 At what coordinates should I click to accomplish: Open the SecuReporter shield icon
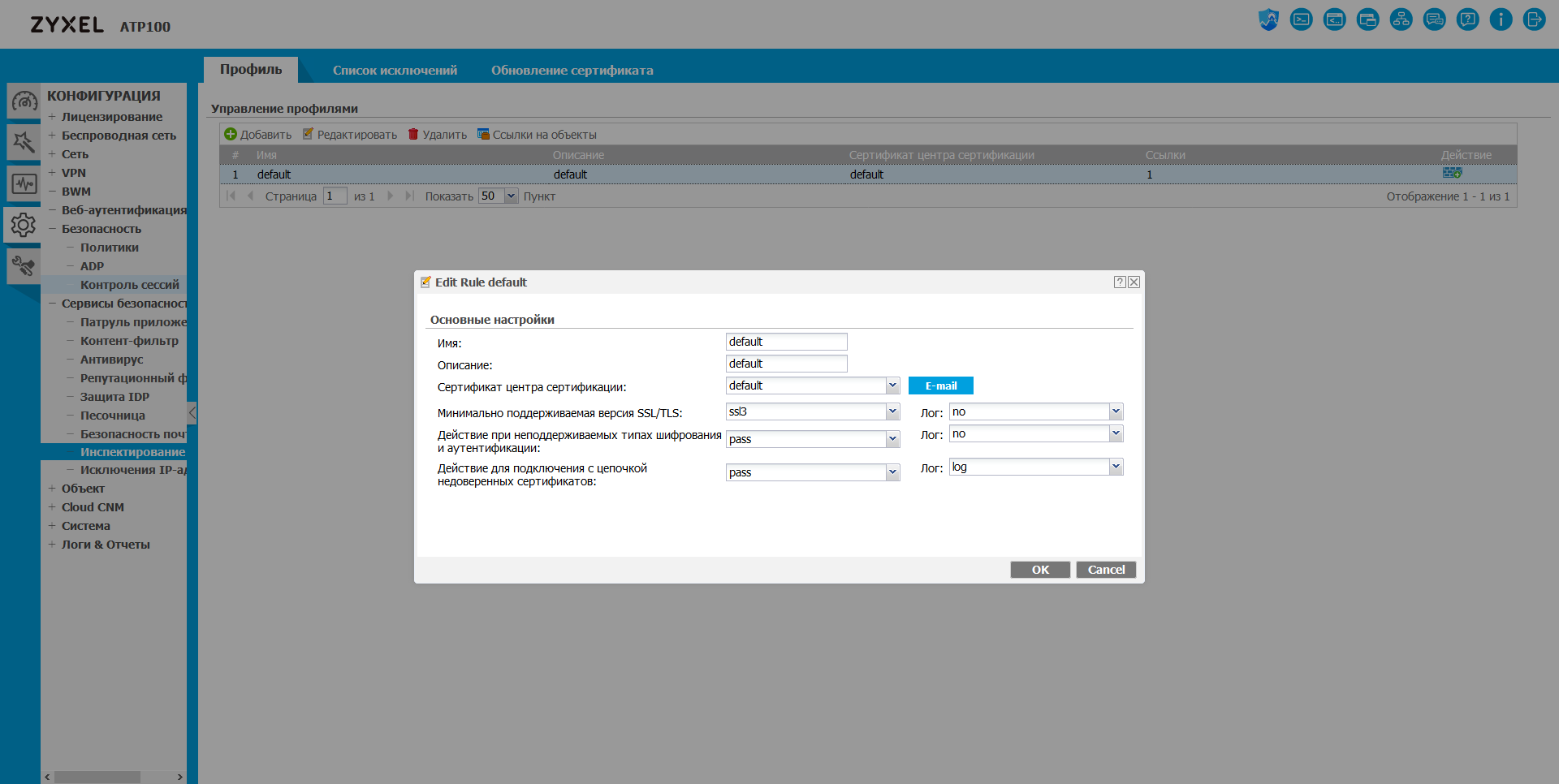[x=1268, y=19]
